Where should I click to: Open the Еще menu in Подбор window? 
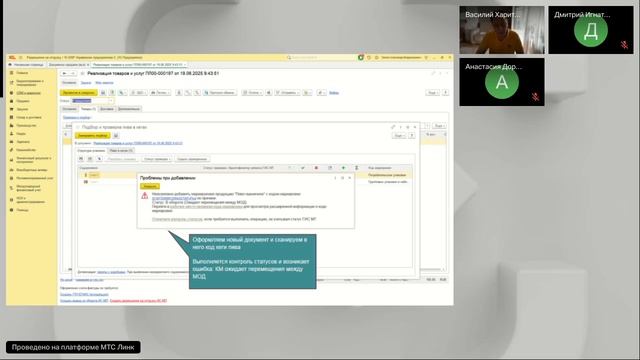click(x=399, y=136)
